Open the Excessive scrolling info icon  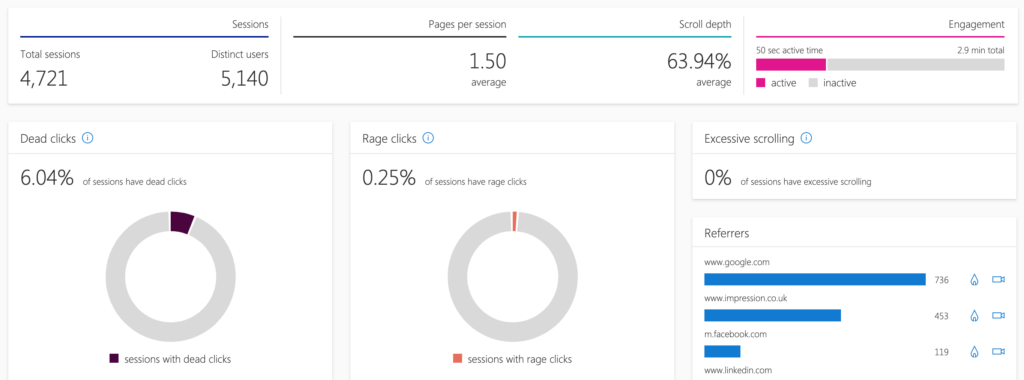(806, 138)
